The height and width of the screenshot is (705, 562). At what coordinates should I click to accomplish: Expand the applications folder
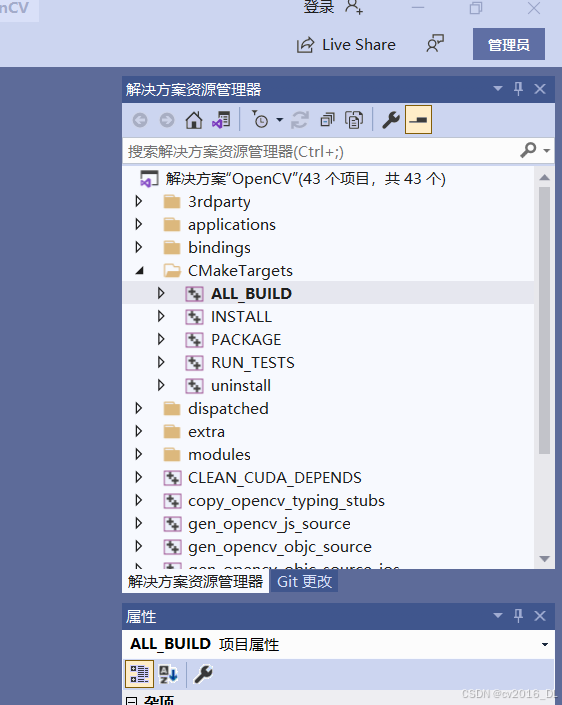point(138,224)
